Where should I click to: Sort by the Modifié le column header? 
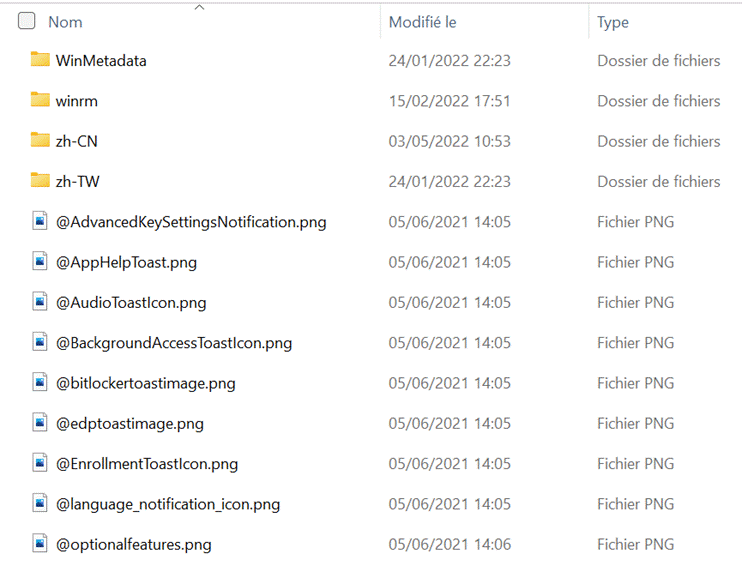[x=423, y=22]
